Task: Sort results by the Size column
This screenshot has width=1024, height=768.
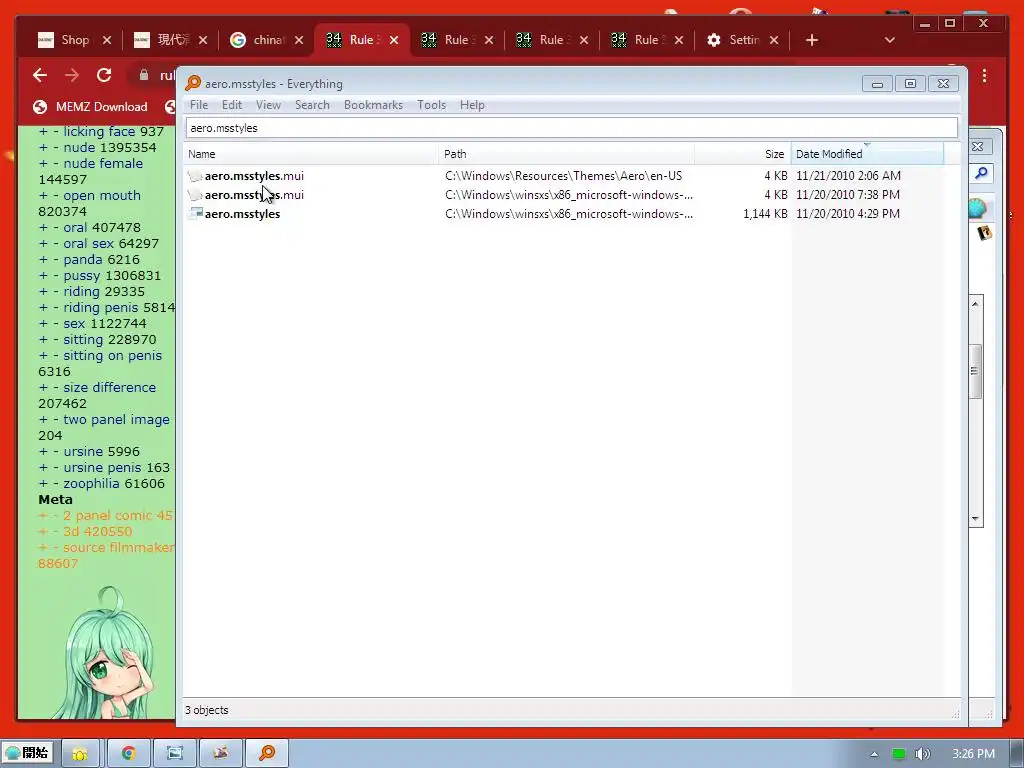Action: (743, 154)
